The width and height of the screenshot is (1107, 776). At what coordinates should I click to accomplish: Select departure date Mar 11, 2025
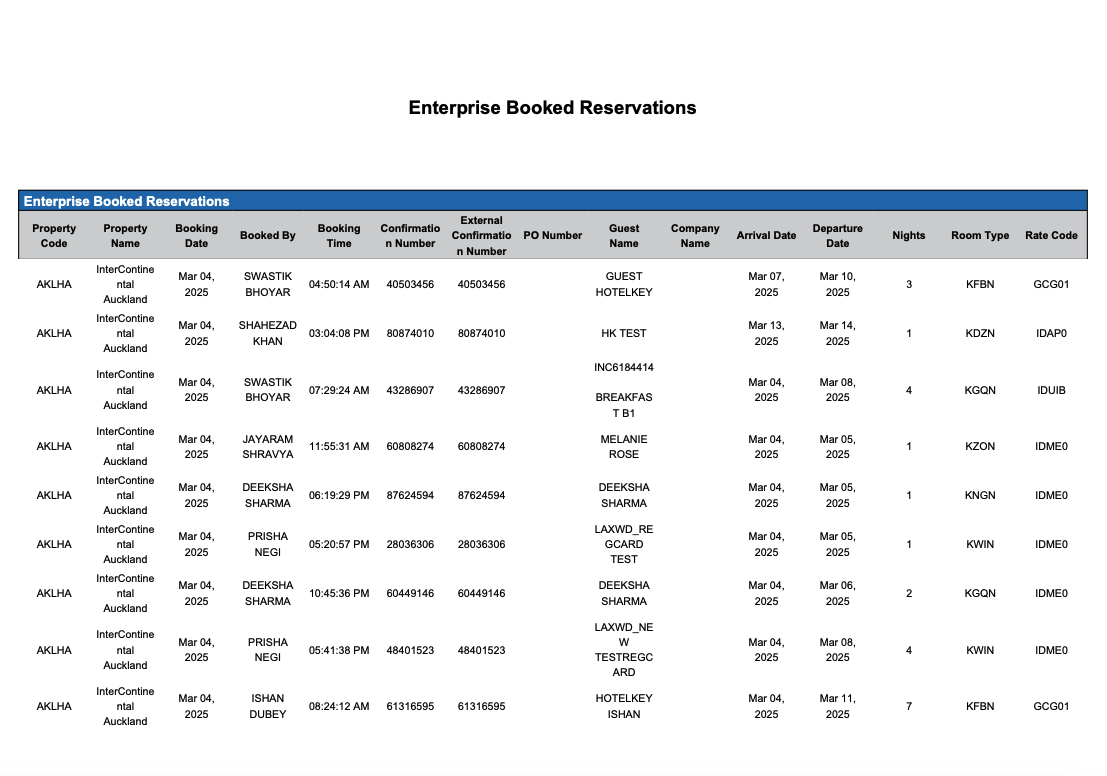click(x=837, y=706)
